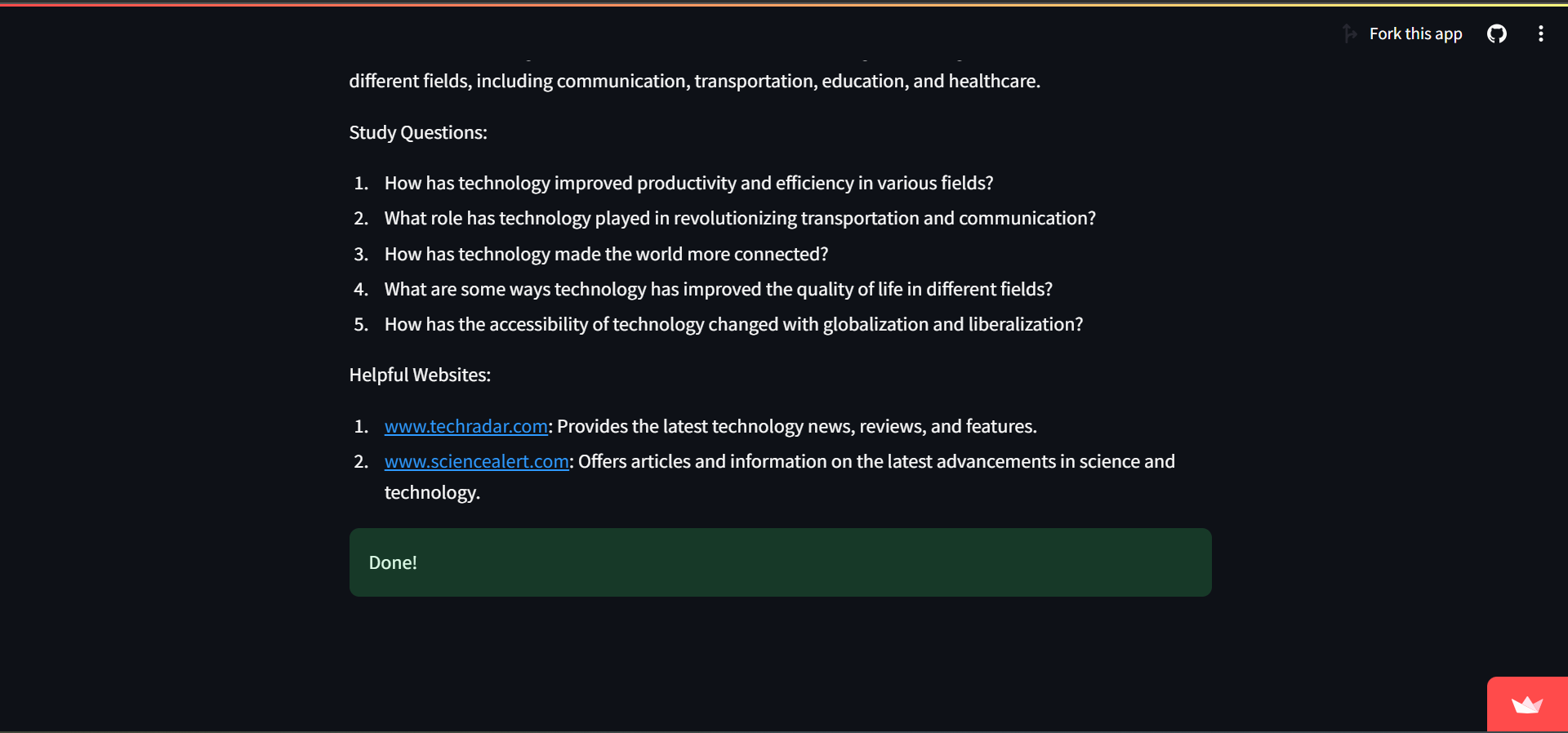
Task: Open the GitHub repository icon
Action: click(1496, 33)
